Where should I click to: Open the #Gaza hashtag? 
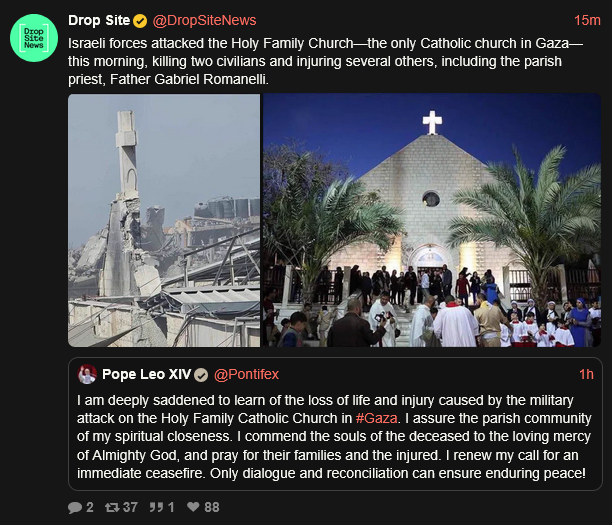376,418
